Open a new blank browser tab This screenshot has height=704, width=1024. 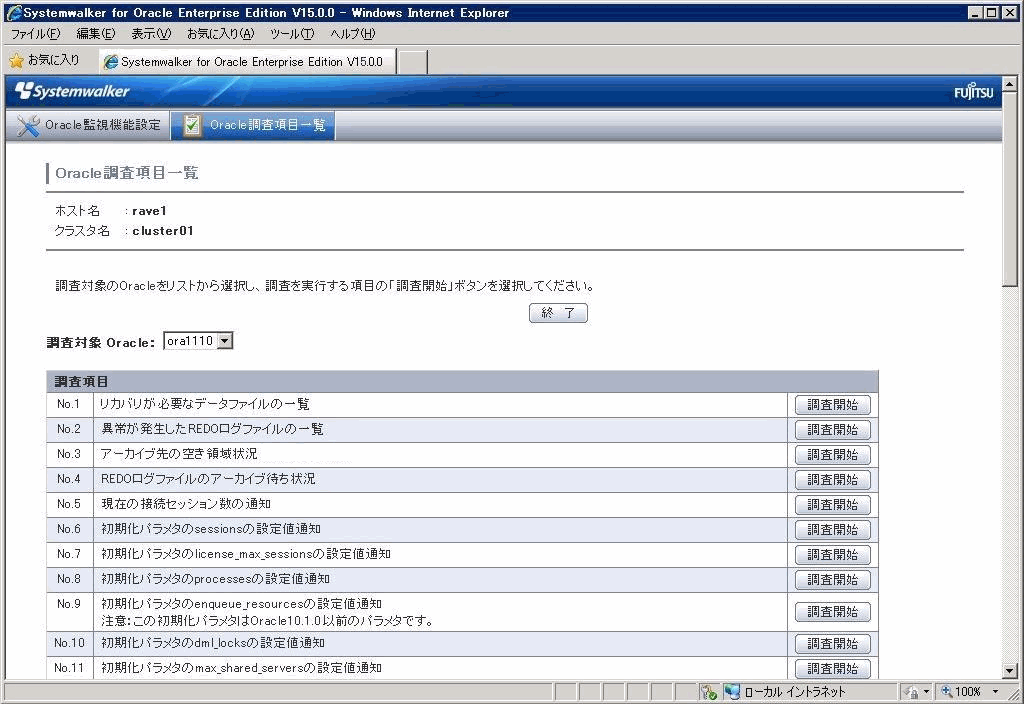[413, 62]
